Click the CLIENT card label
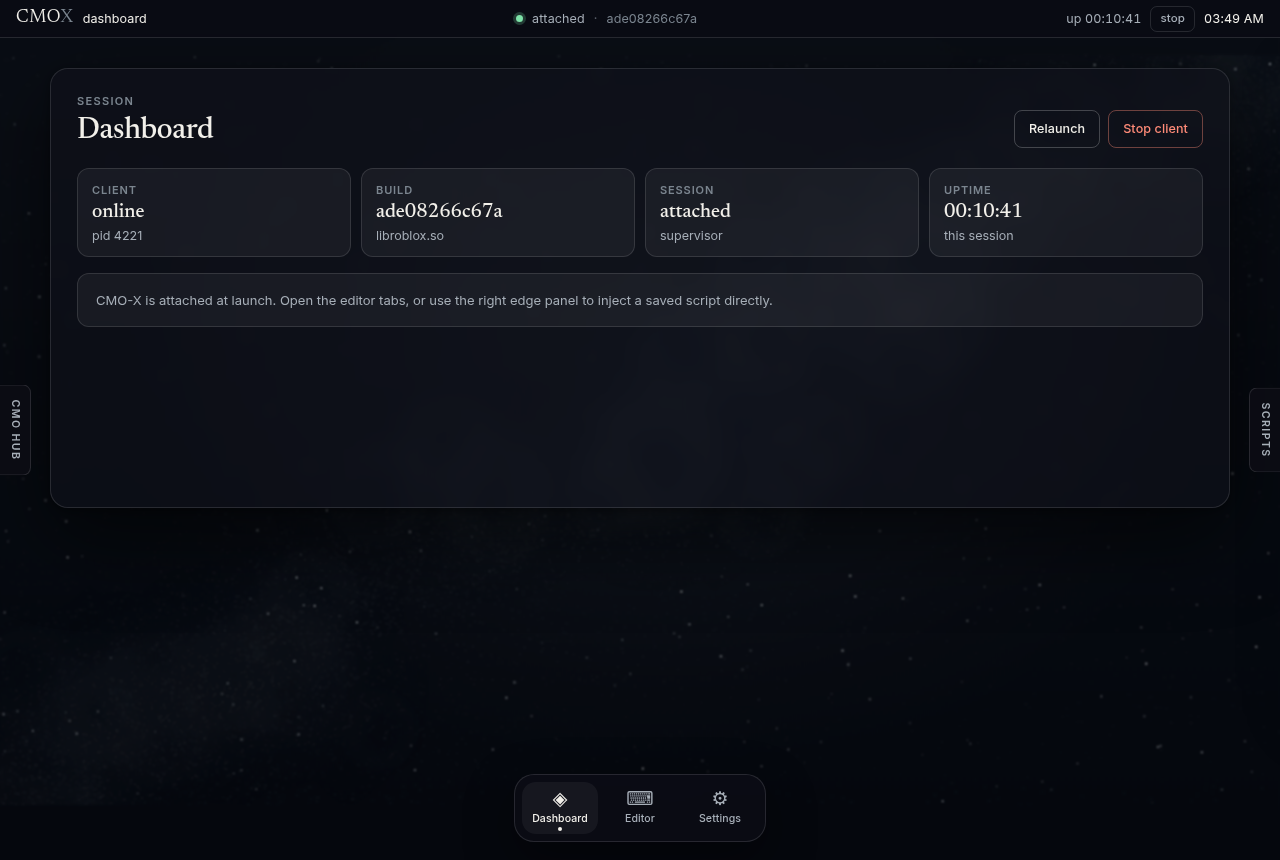Viewport: 1280px width, 860px height. point(114,190)
